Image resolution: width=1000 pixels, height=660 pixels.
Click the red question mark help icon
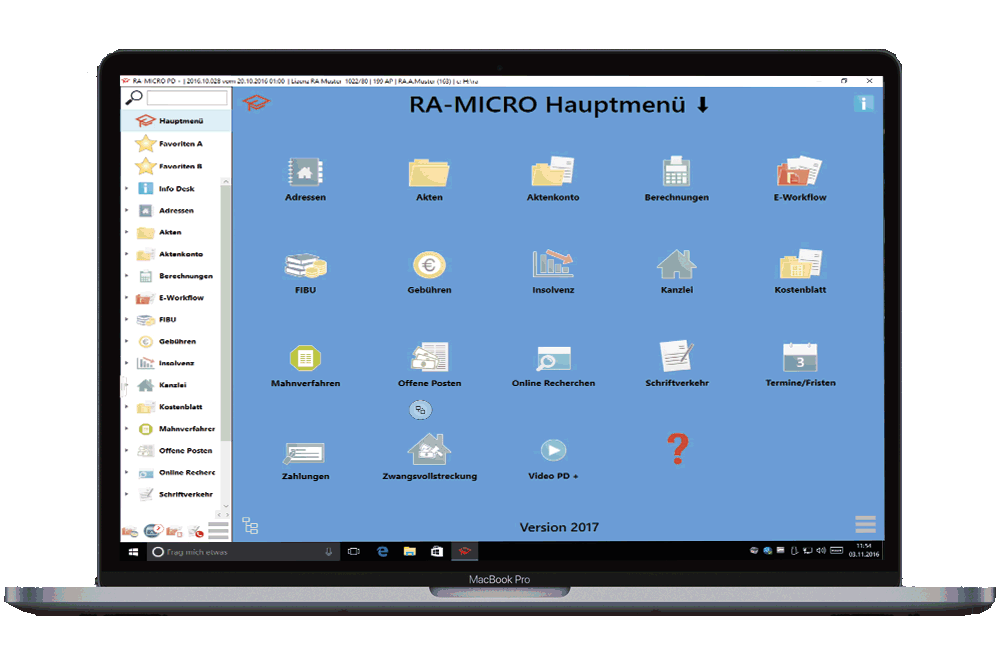[677, 449]
